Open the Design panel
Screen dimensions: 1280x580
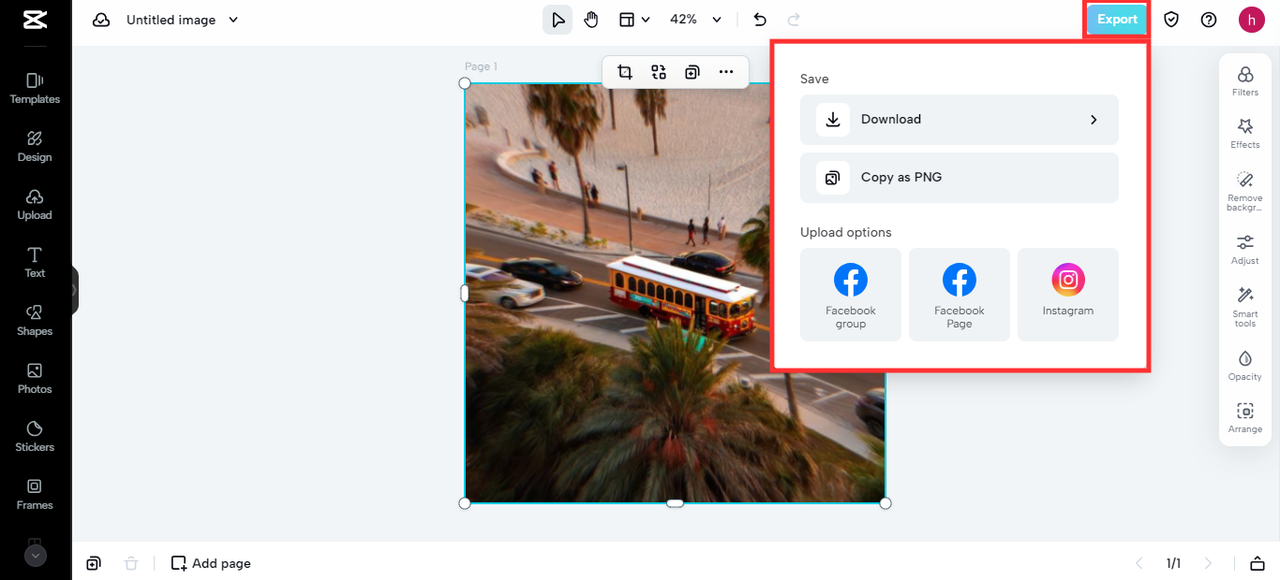click(x=35, y=146)
